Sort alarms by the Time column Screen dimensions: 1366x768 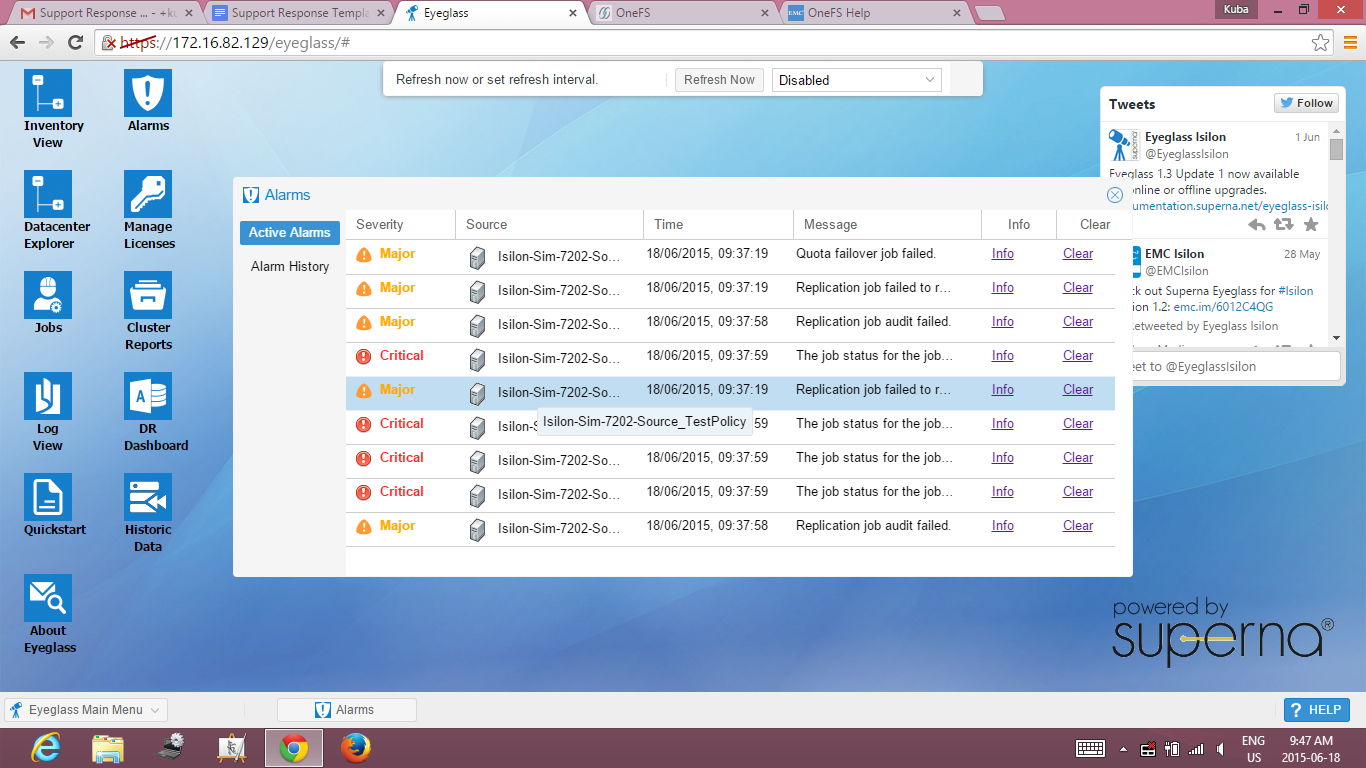[x=718, y=224]
